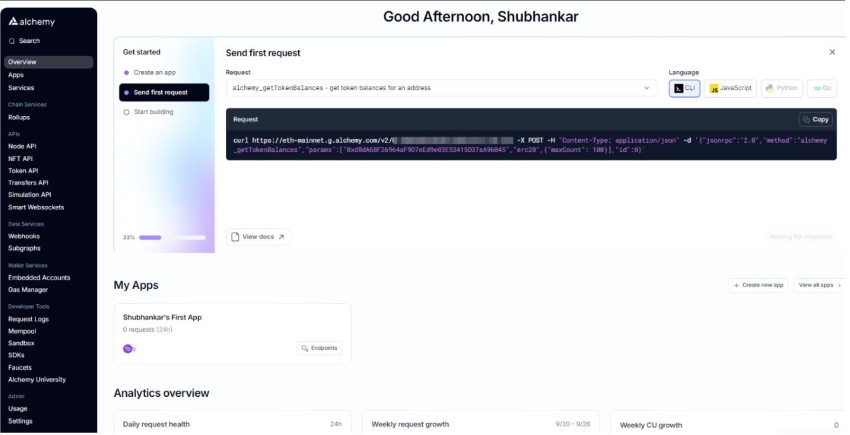This screenshot has height=435, width=850.
Task: Click Create new app button
Action: tap(758, 285)
